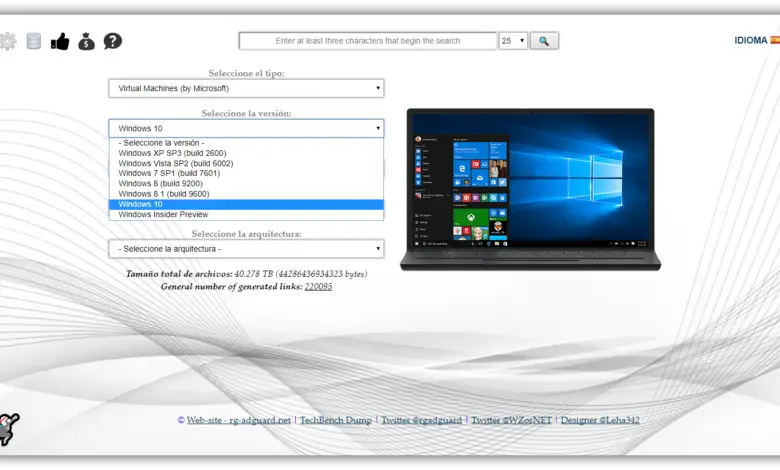Focus the search text field

[x=368, y=41]
